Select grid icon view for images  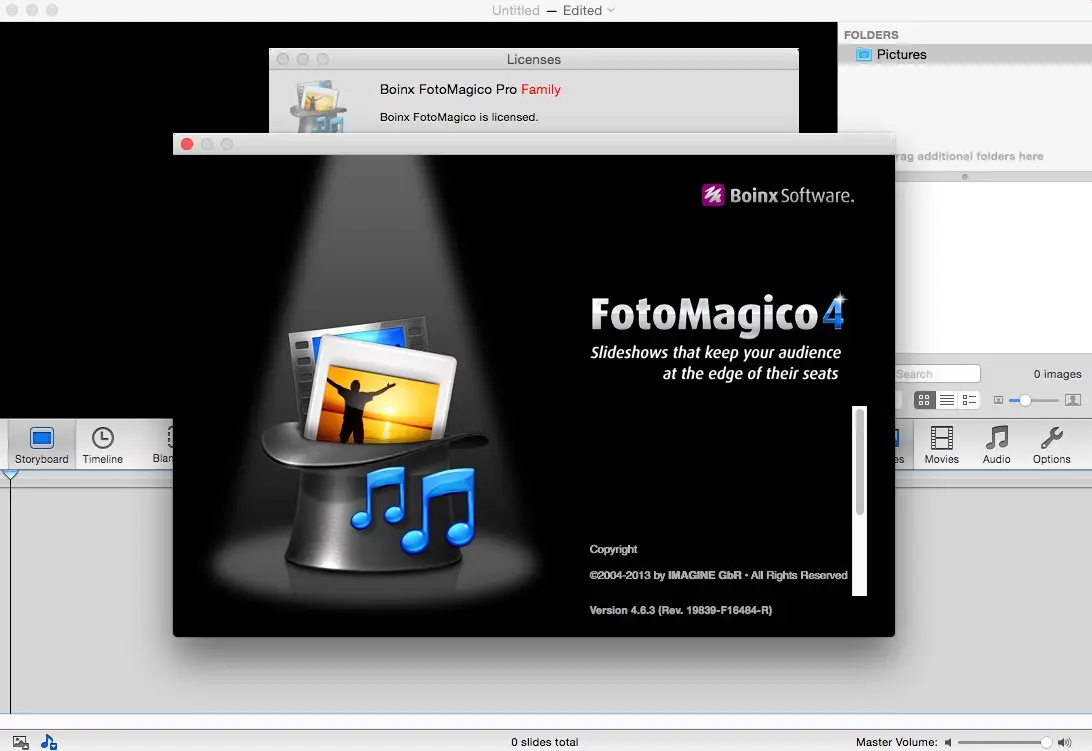[x=924, y=400]
